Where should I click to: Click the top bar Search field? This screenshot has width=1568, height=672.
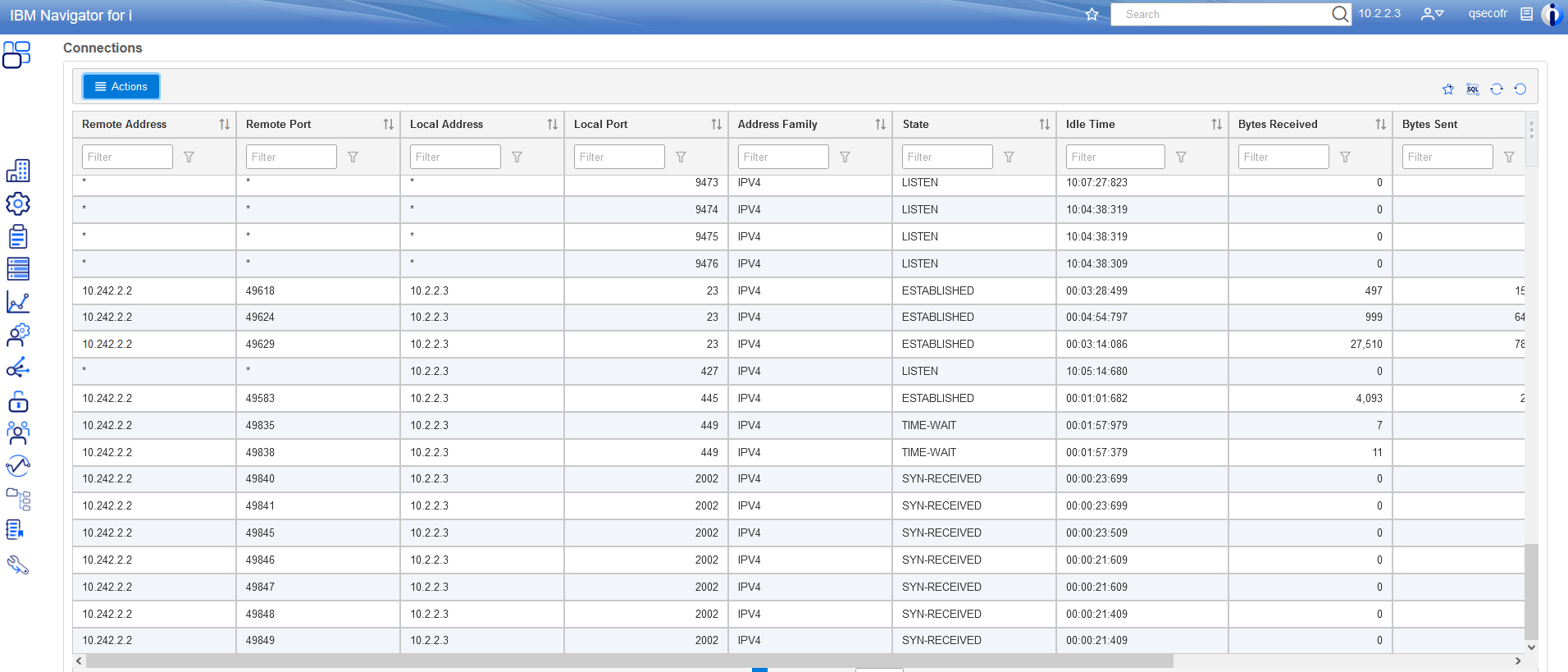pos(1222,14)
